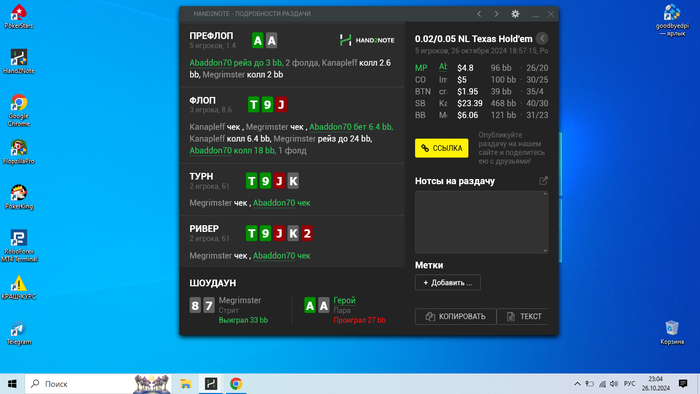The image size is (700, 394).
Task: Open Windows Start menu
Action: (x=12, y=384)
